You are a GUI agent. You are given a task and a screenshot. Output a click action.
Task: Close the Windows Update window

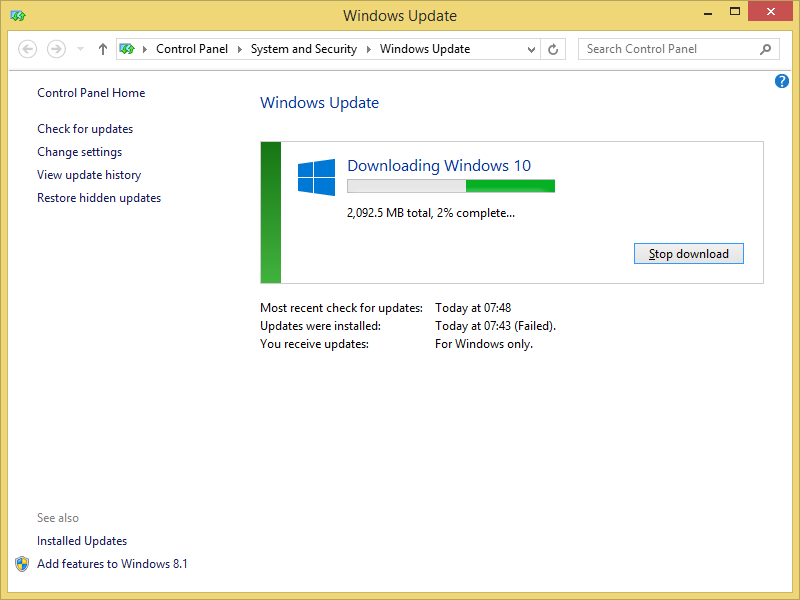770,11
